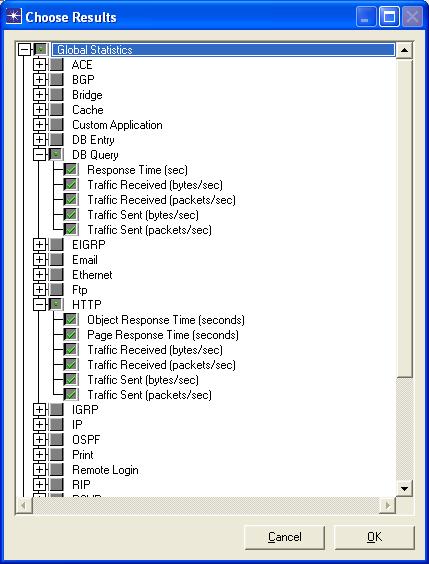Check the IP group box
This screenshot has height=564, width=429.
56,424
